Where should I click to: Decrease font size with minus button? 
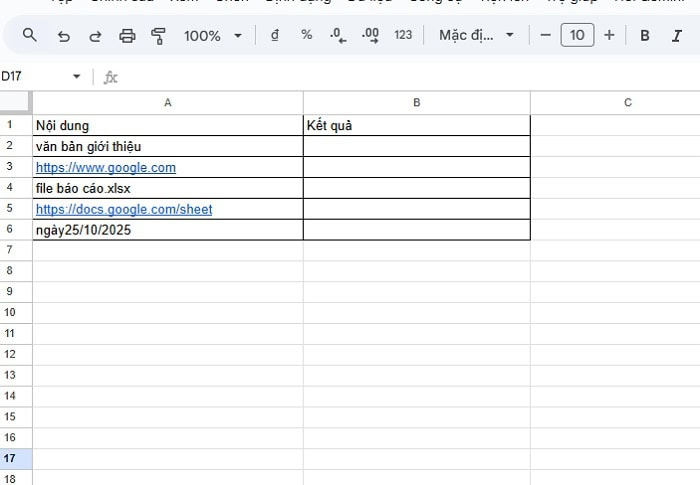(x=545, y=35)
